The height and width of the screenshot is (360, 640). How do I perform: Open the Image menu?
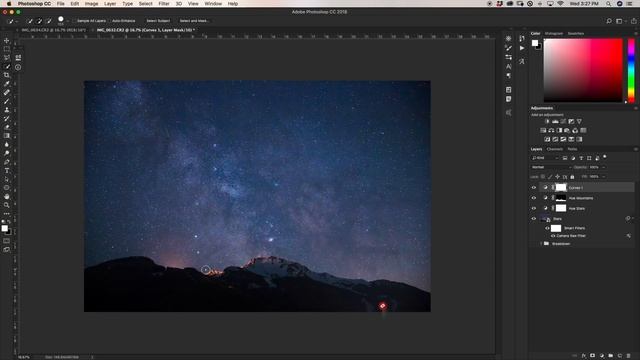coord(91,4)
